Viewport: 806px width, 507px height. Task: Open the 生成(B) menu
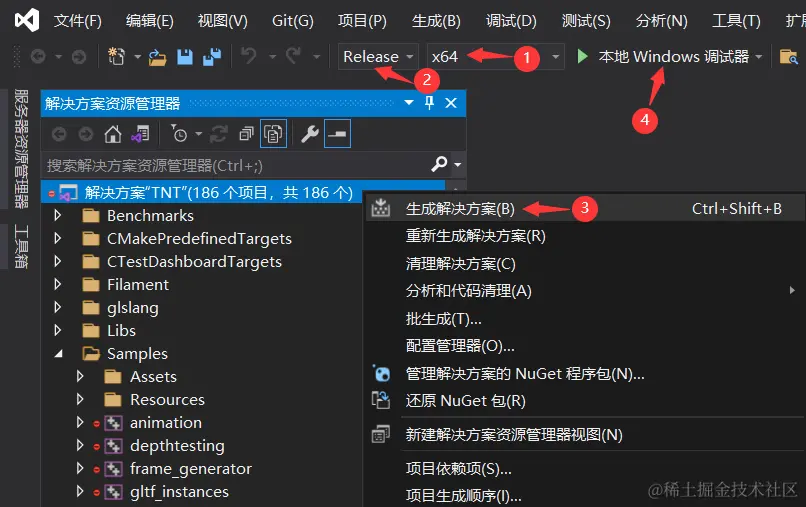click(x=436, y=21)
